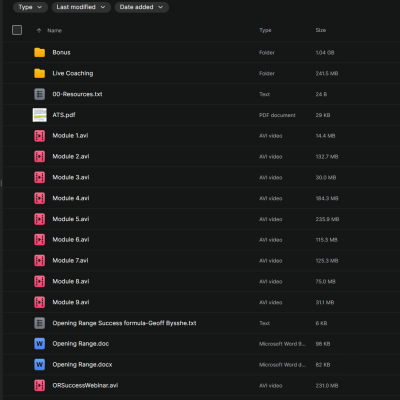Open the Live Coaching folder icon
This screenshot has width=400, height=400.
click(x=40, y=73)
